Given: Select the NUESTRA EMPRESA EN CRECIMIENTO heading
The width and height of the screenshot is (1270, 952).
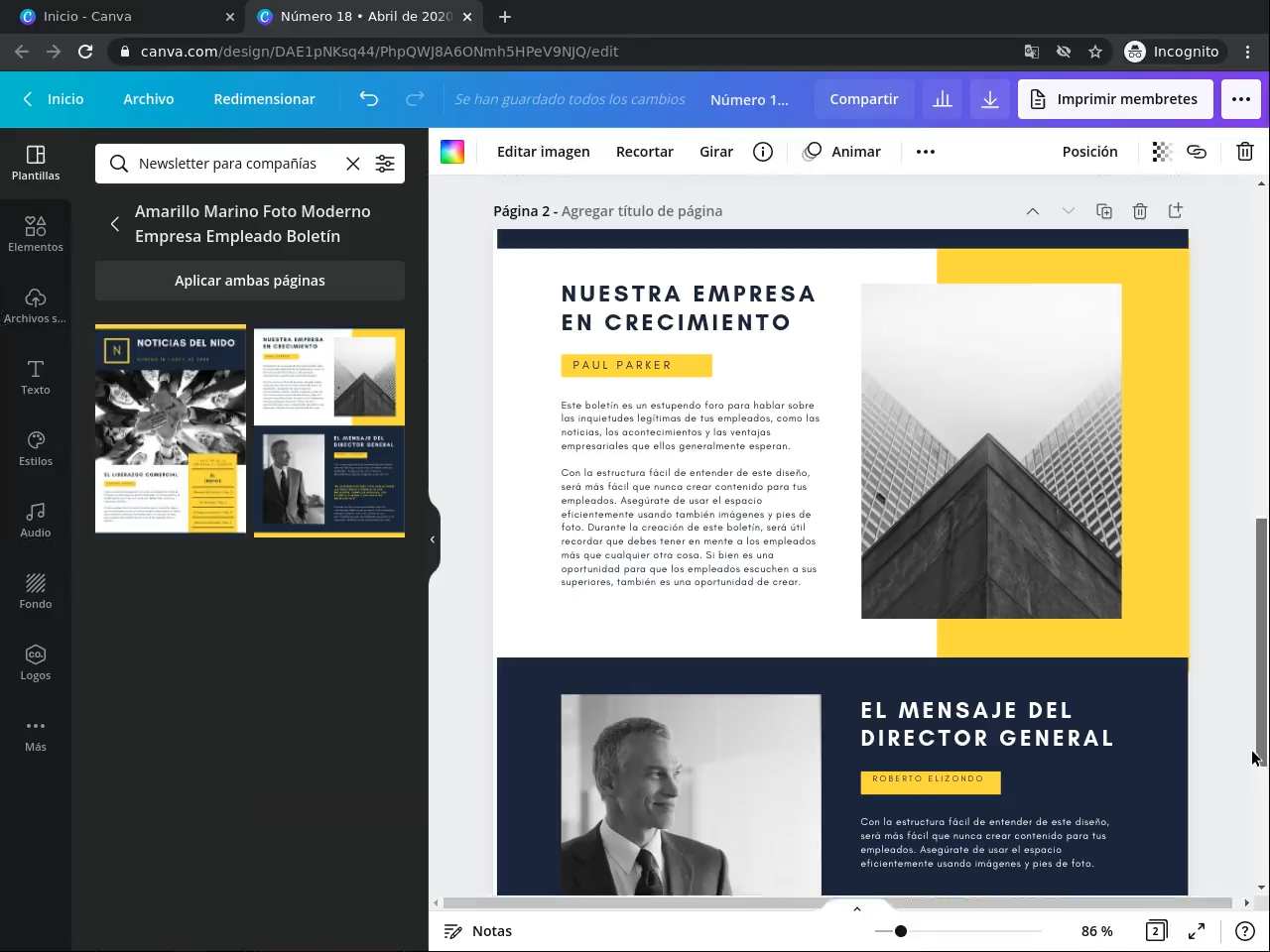Looking at the screenshot, I should point(689,308).
